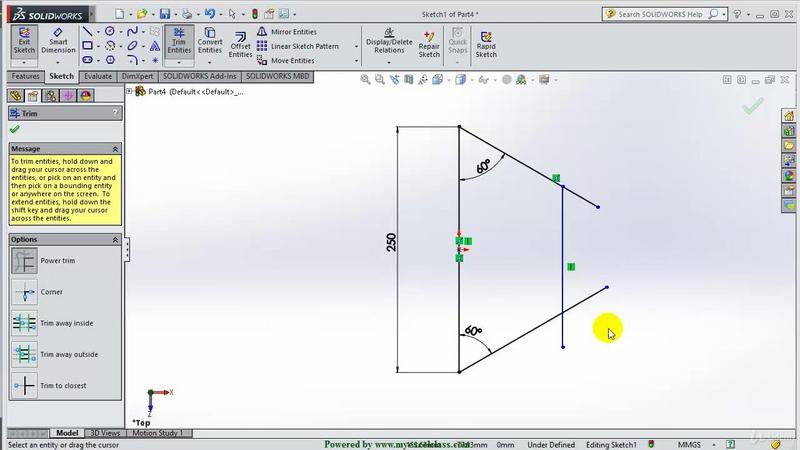Click the Exit Sketch button

tap(24, 41)
